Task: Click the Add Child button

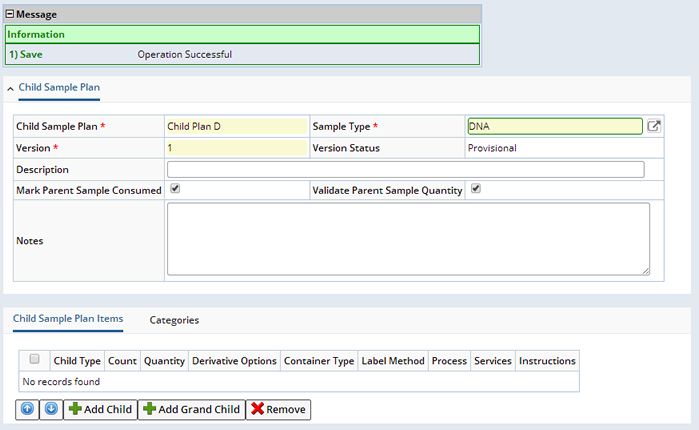Action: pos(101,409)
